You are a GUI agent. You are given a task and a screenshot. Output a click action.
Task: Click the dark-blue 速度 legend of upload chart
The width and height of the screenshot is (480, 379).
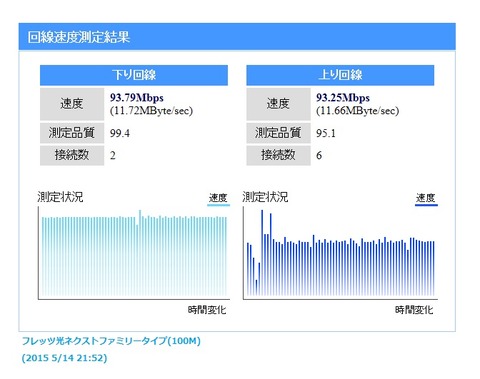pos(426,199)
